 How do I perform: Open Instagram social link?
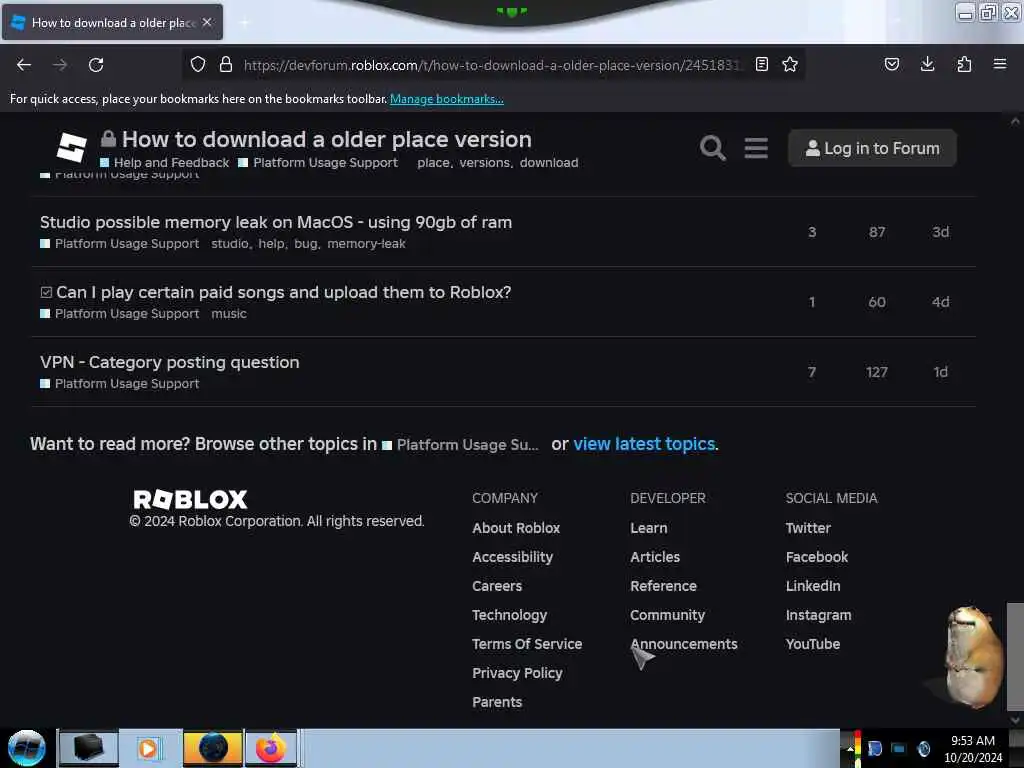point(818,615)
